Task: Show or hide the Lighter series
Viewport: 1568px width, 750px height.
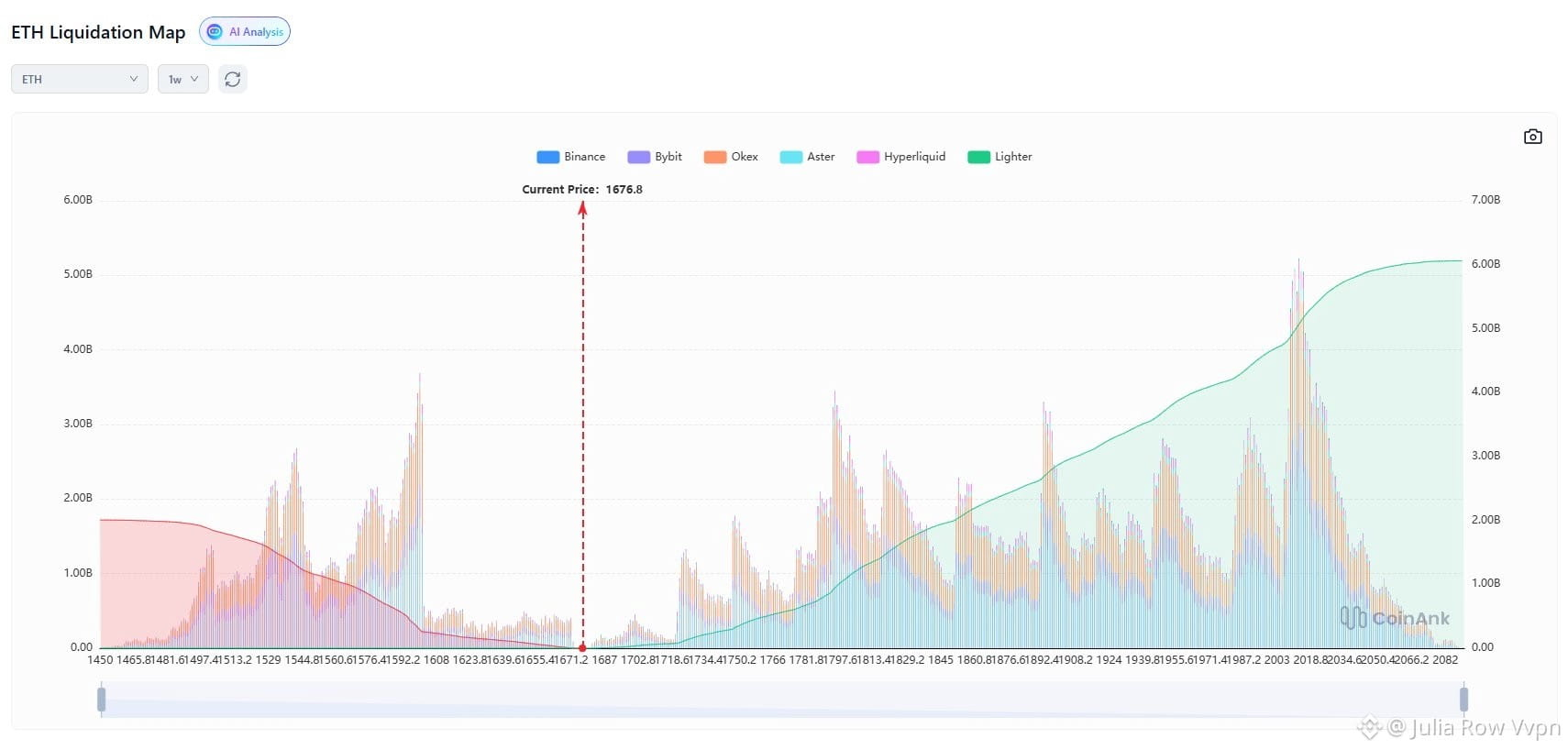Action: tap(999, 157)
